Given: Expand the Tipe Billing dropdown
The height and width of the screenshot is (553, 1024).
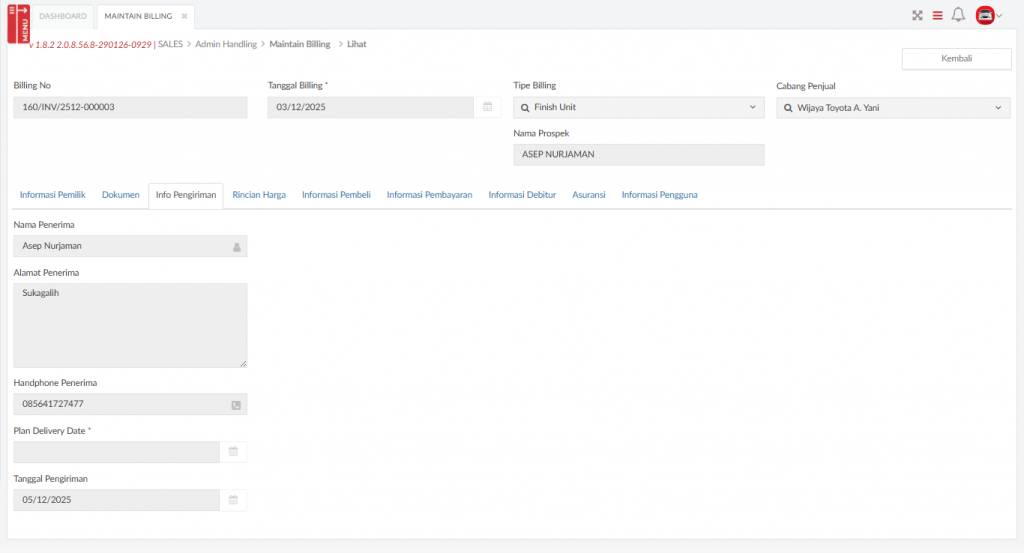Looking at the screenshot, I should coord(752,107).
